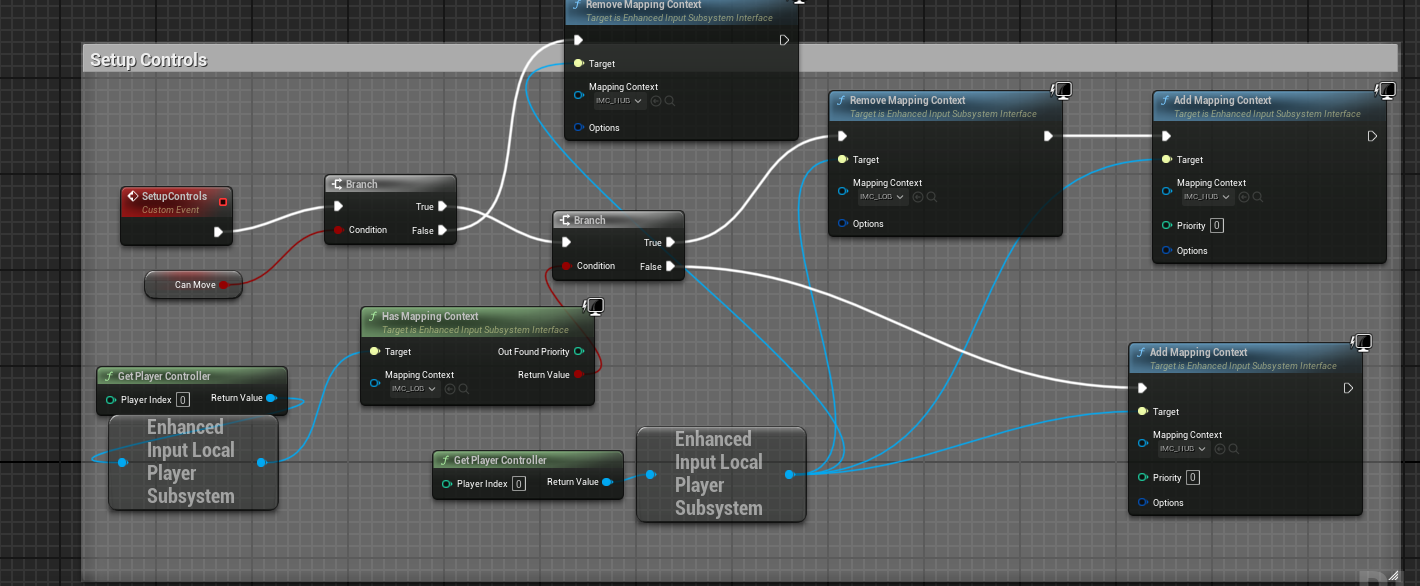Click Return Value pin of lower-middle Get Player Controller
Viewport: 1420px width, 586px height.
pyautogui.click(x=607, y=482)
